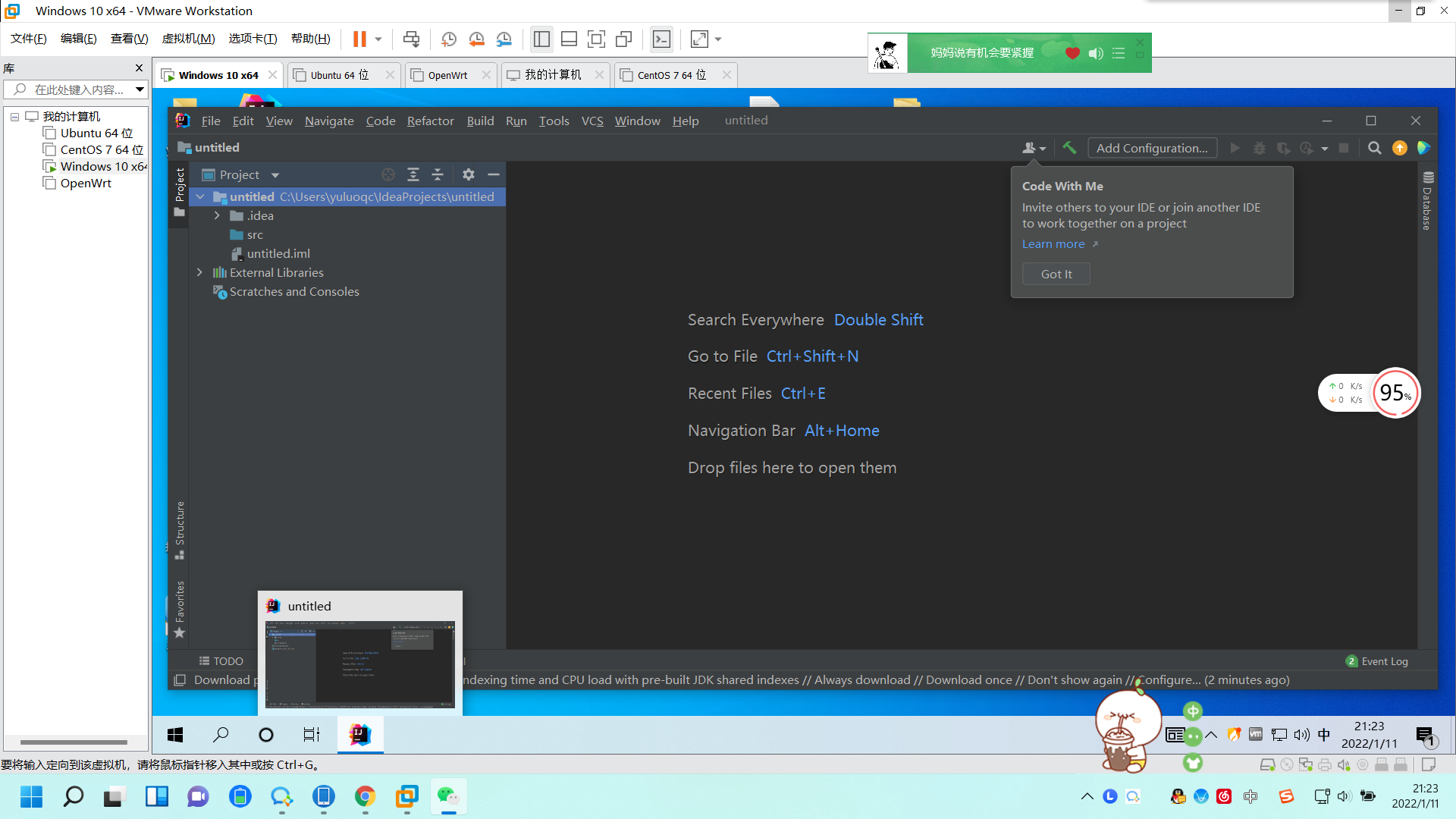Viewport: 1456px width, 819px height.
Task: Open the Code With Me user icon
Action: (1033, 148)
